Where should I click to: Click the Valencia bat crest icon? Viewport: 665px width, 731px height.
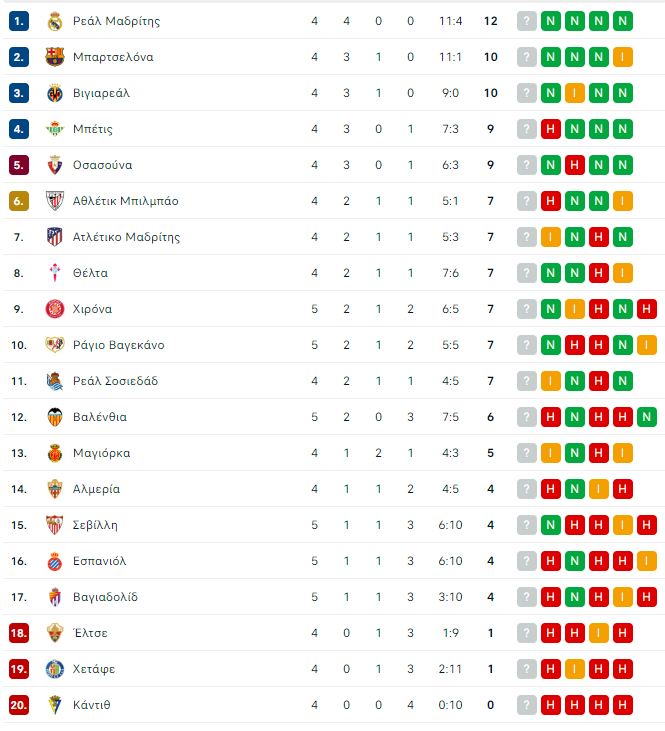(55, 417)
